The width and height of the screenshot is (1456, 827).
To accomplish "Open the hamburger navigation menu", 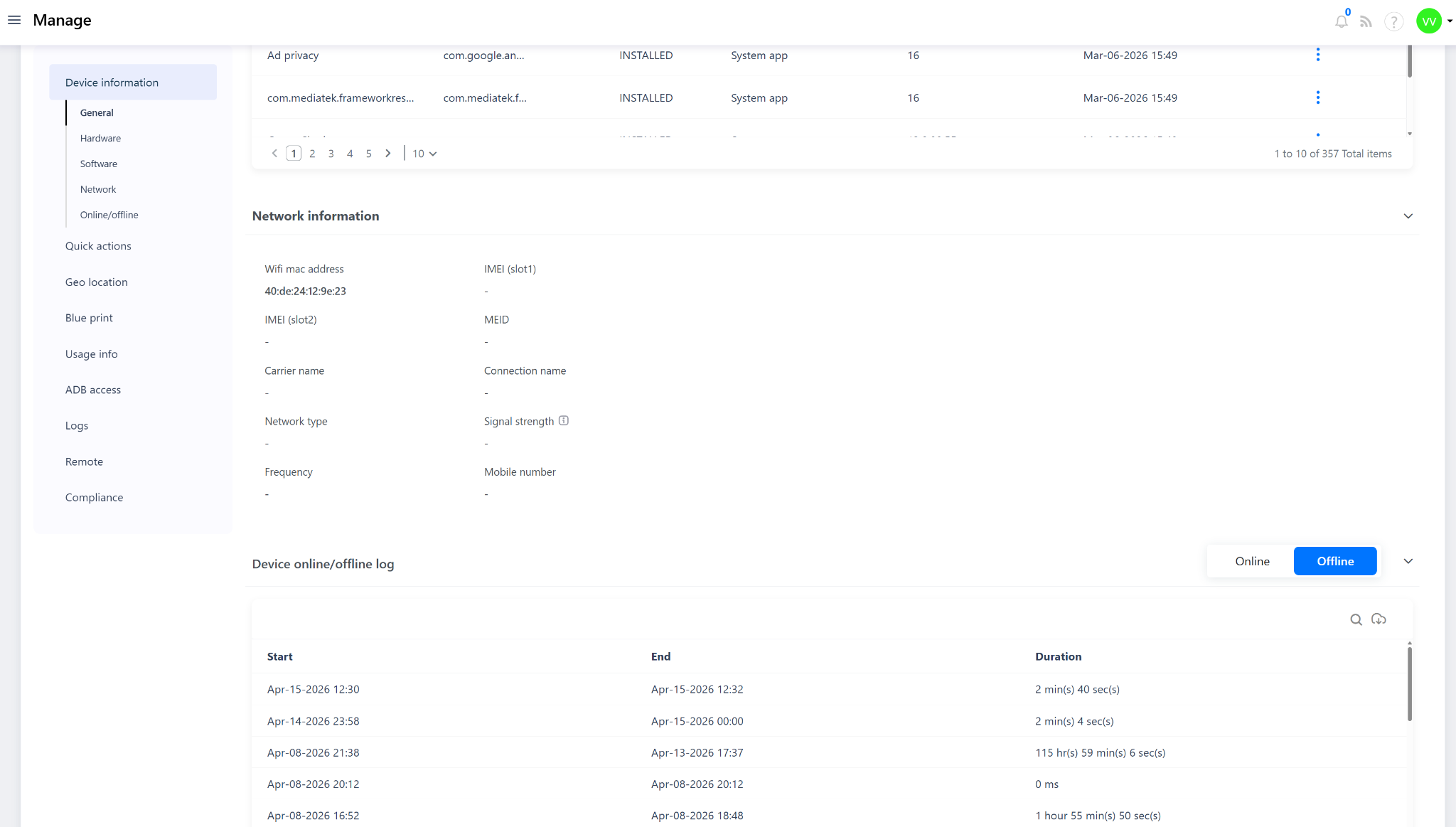I will (x=14, y=20).
